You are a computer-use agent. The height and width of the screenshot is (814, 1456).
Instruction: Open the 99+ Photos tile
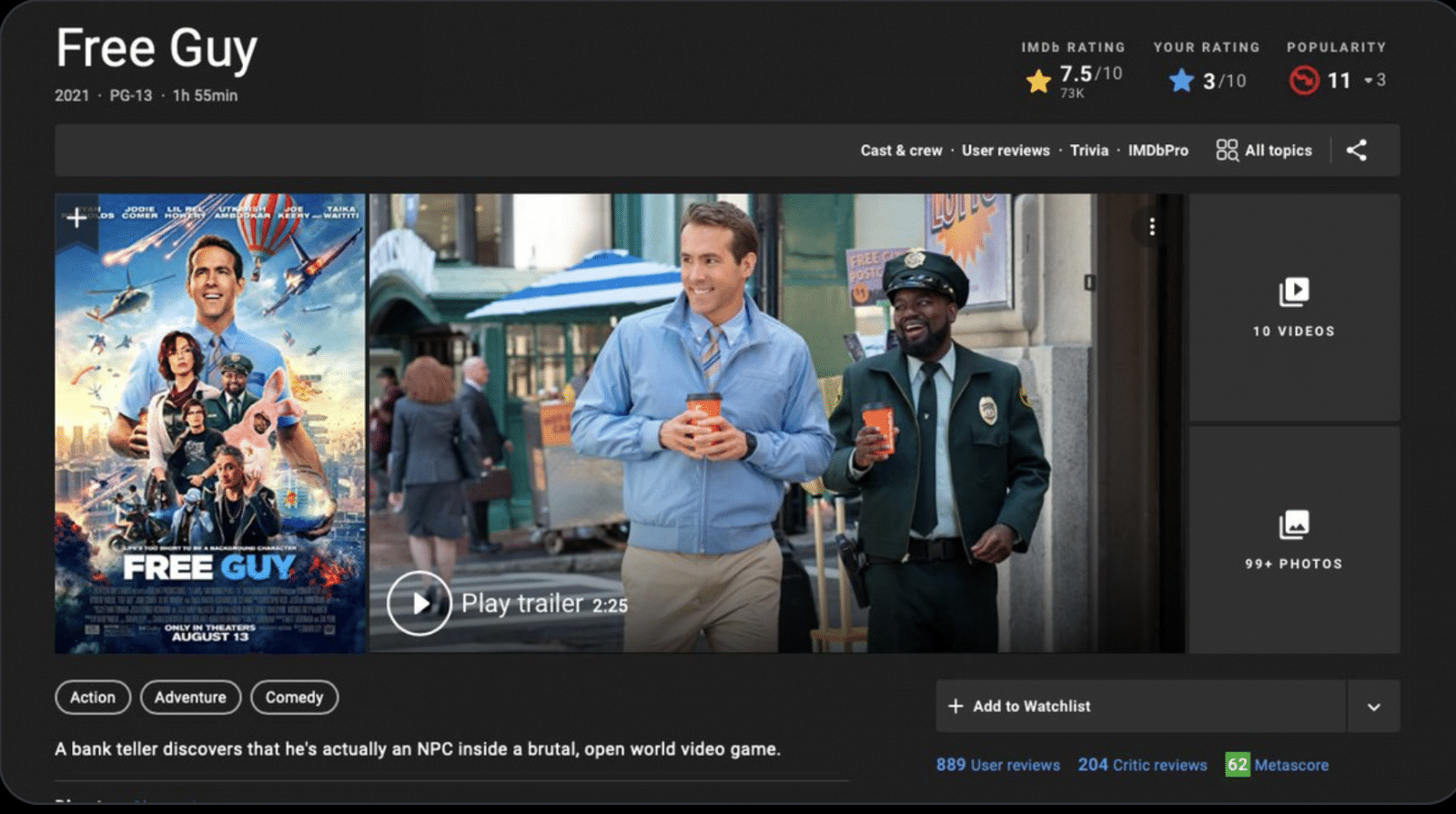pyautogui.click(x=1293, y=540)
